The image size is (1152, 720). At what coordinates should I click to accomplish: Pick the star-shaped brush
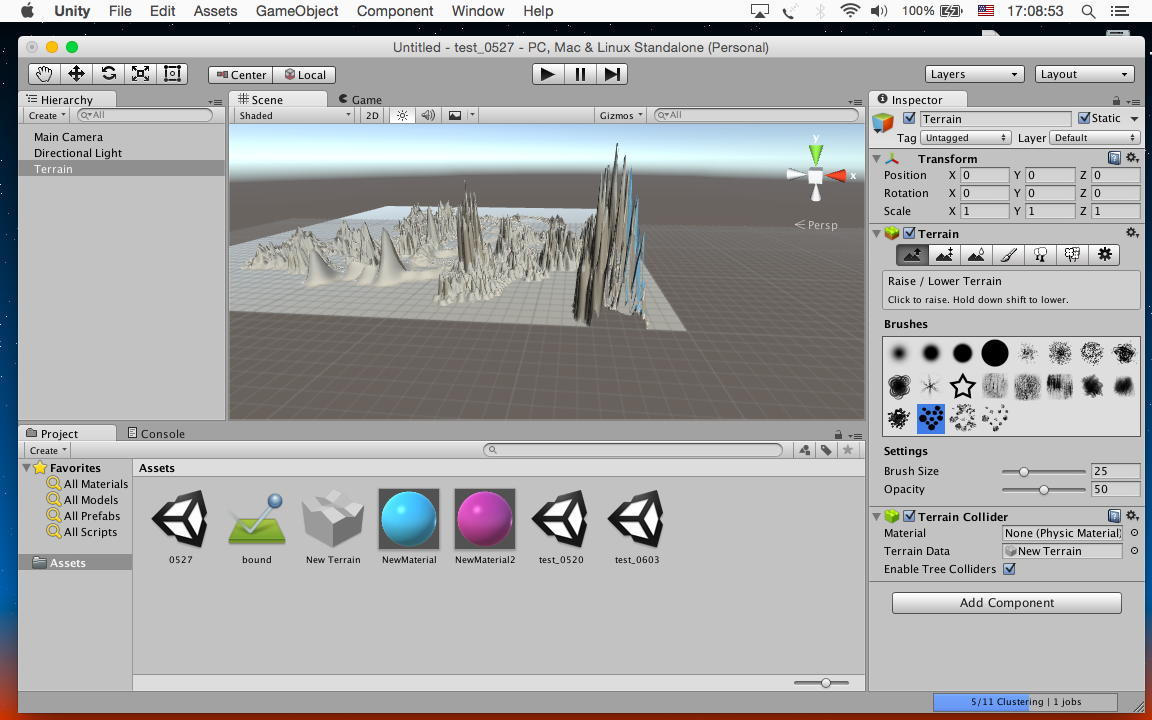pos(962,386)
